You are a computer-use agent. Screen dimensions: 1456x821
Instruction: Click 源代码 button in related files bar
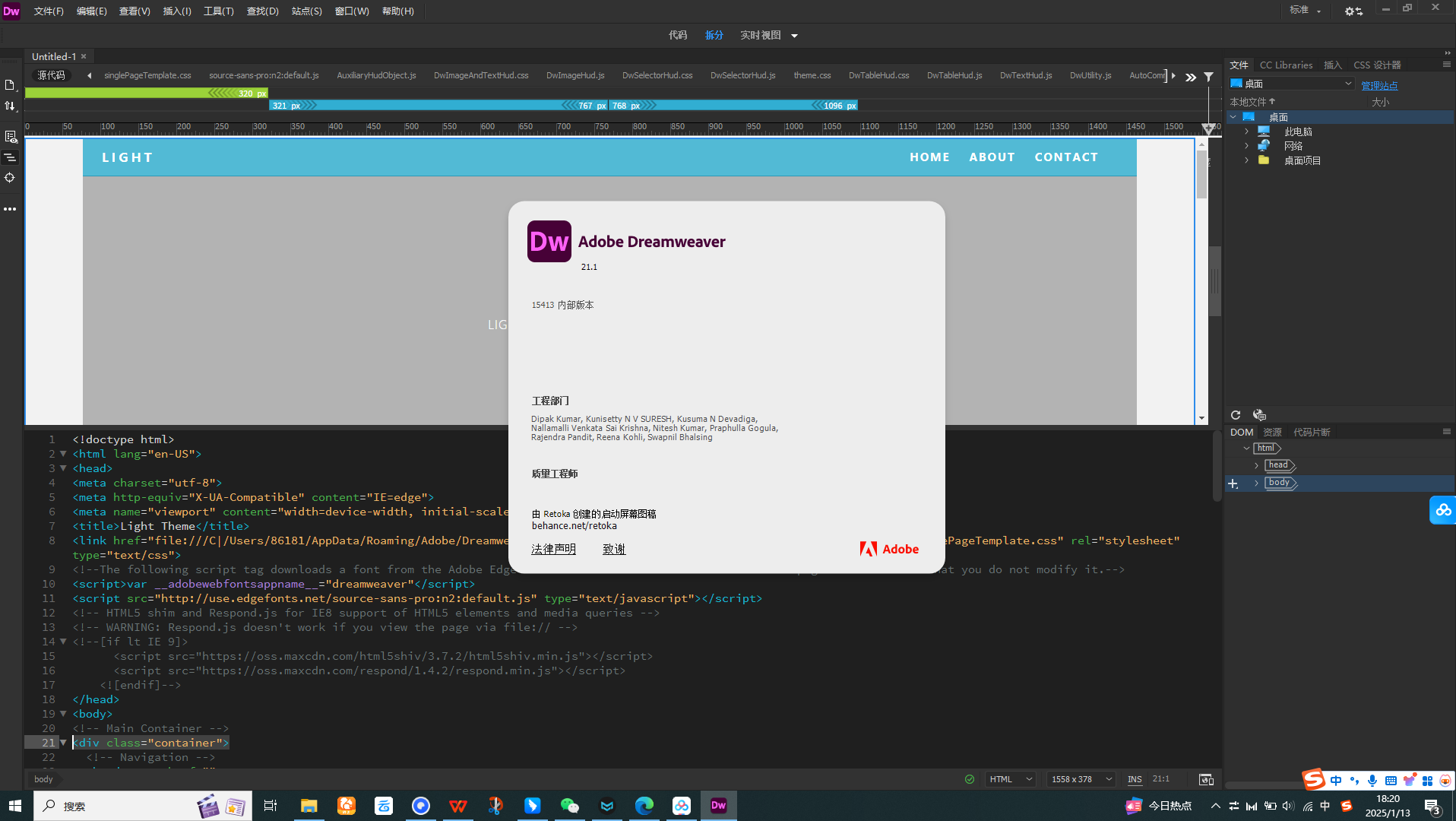(52, 75)
